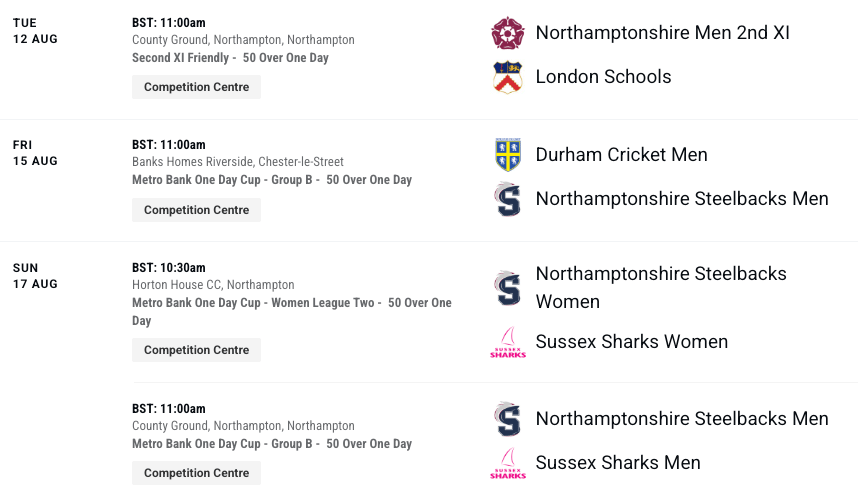Click the Northamptonshire Steelbacks Women logo
This screenshot has height=502, width=858.
(508, 288)
